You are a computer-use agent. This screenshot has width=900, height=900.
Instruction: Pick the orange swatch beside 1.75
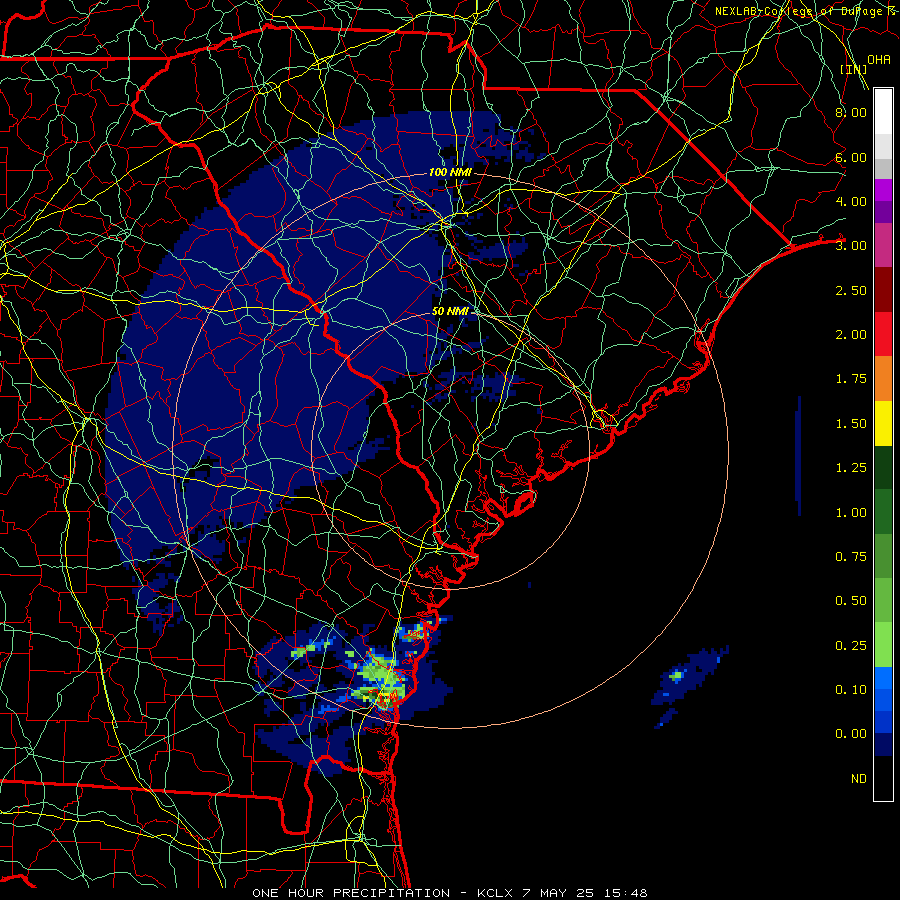pos(883,379)
